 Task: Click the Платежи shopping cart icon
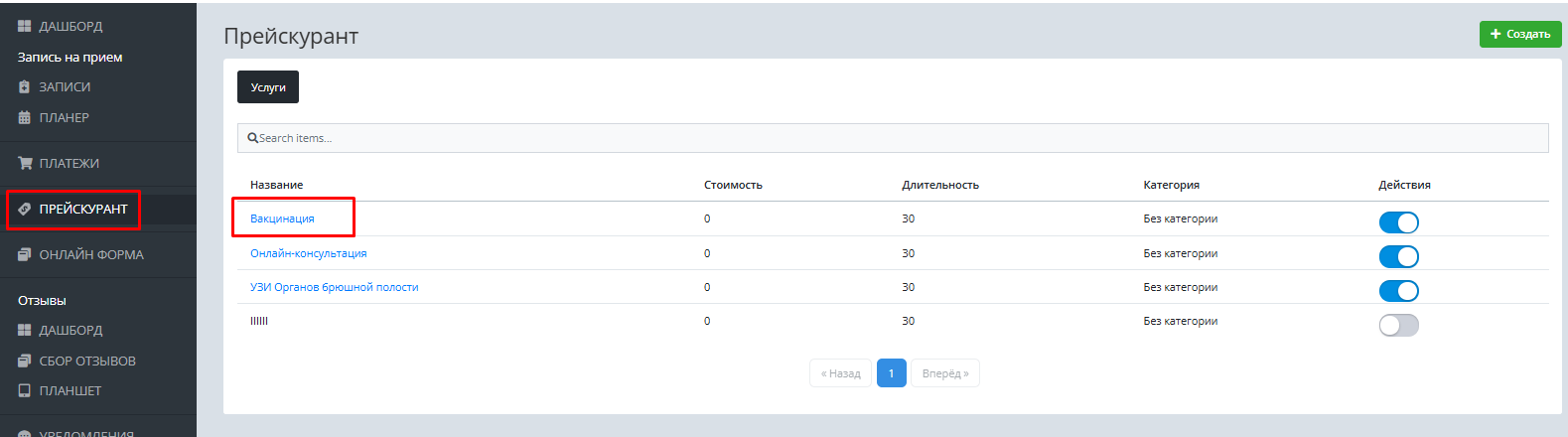click(25, 164)
